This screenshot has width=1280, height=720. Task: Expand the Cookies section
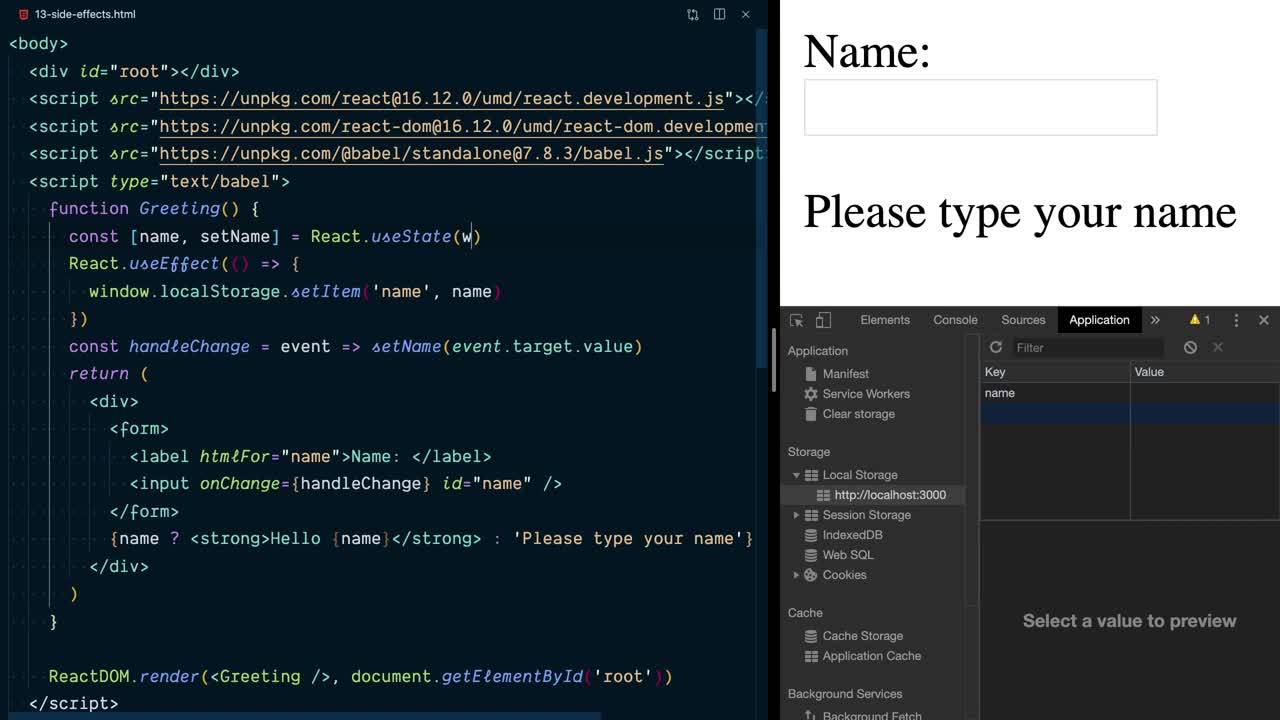(796, 575)
